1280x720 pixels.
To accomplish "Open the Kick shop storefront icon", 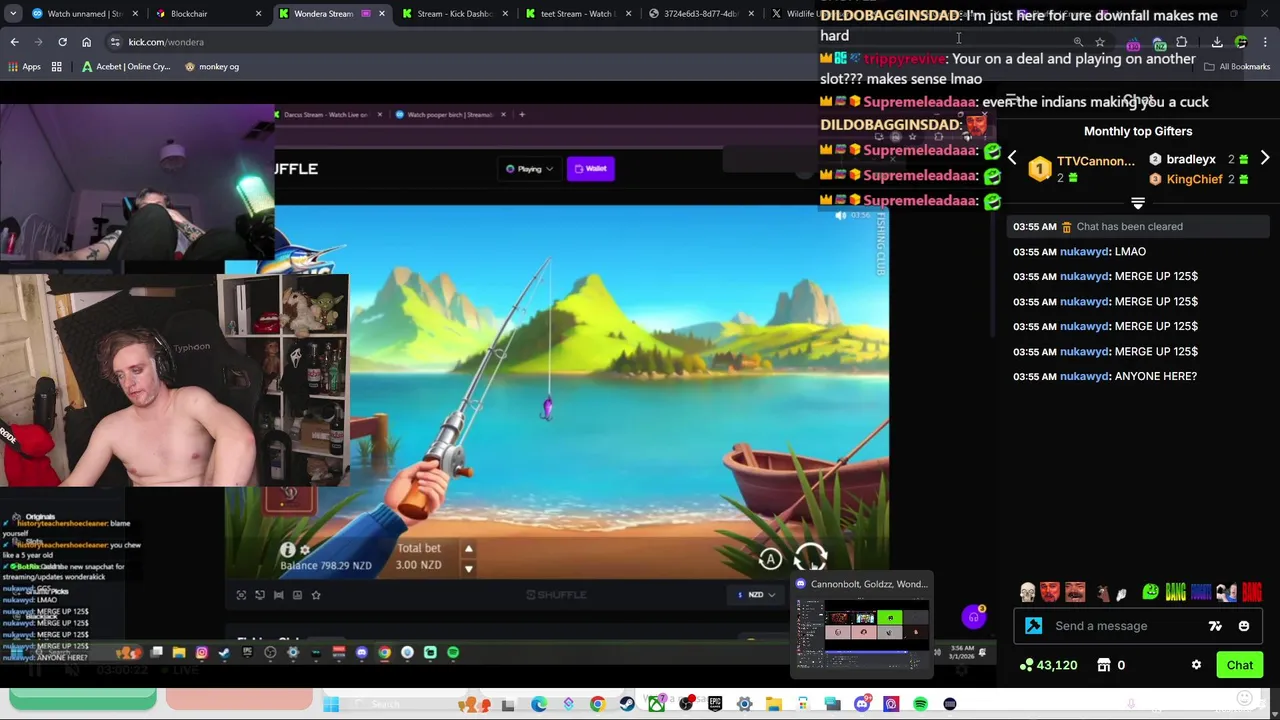I will point(1104,665).
